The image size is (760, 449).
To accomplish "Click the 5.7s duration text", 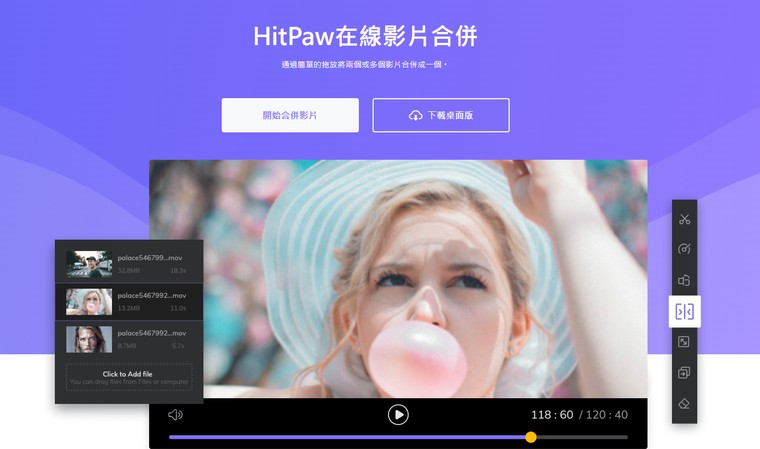I will pyautogui.click(x=178, y=346).
